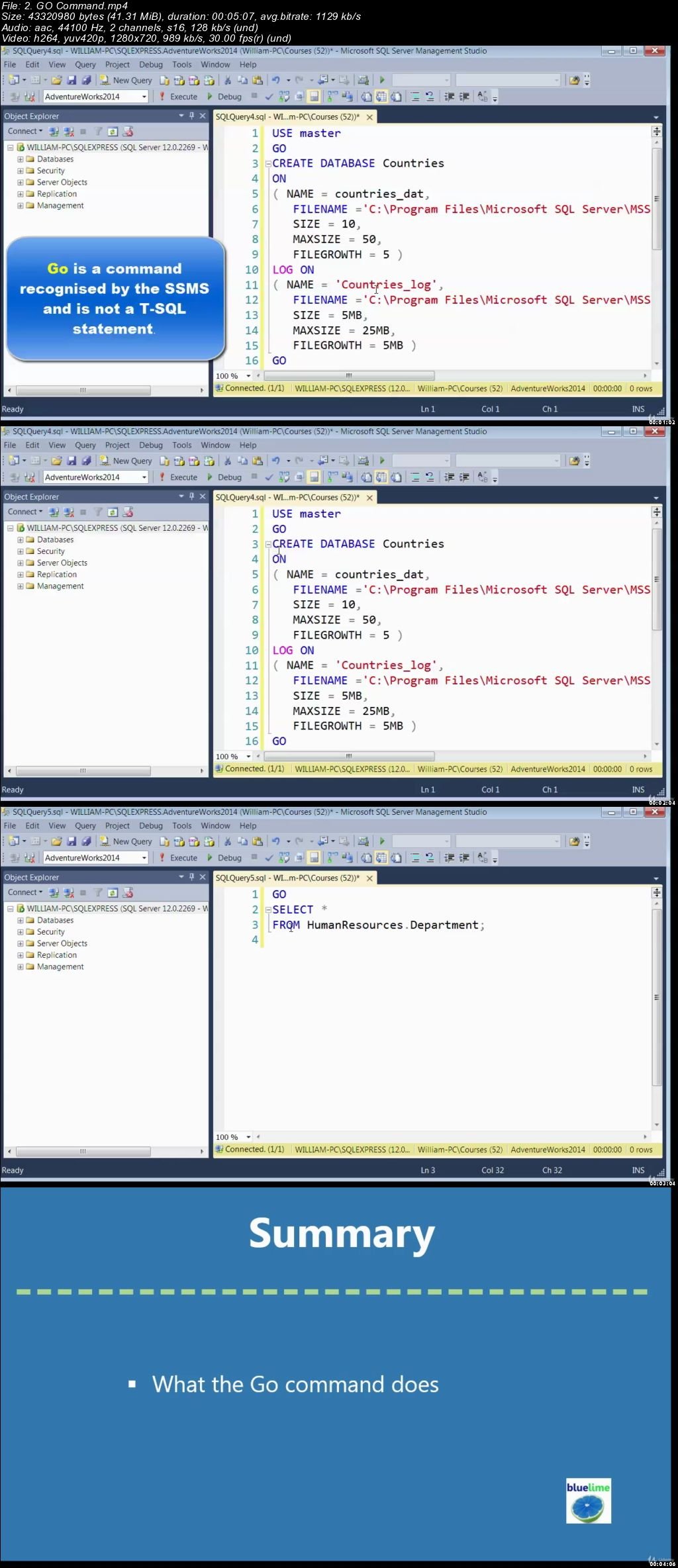Select SQLQuery5.sql tab in bottom window

click(x=287, y=878)
